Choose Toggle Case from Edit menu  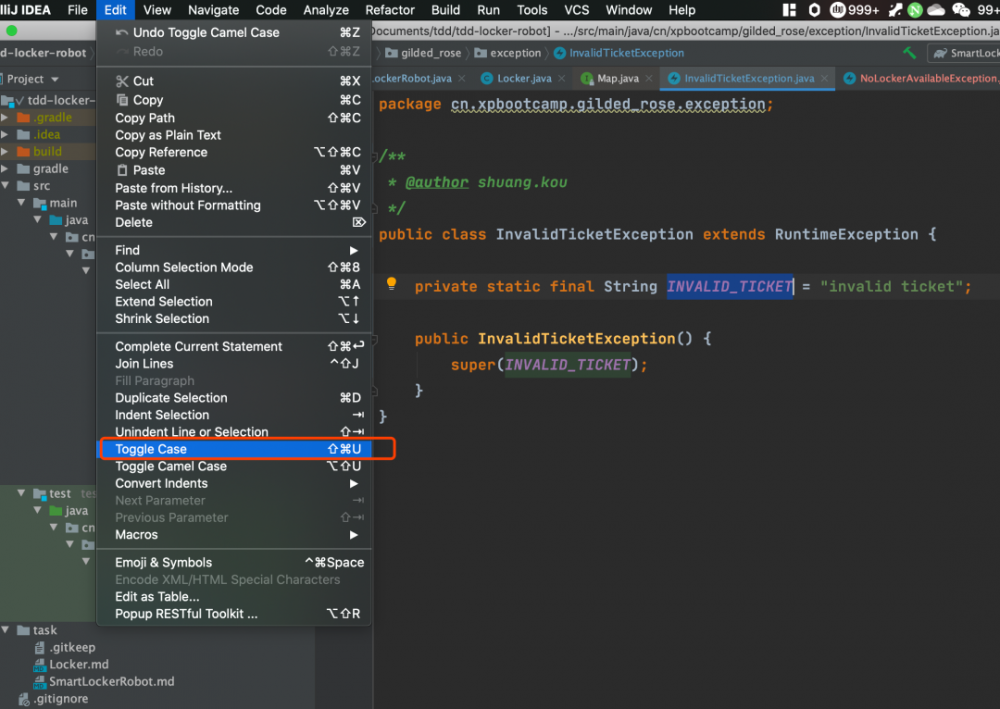[151, 449]
